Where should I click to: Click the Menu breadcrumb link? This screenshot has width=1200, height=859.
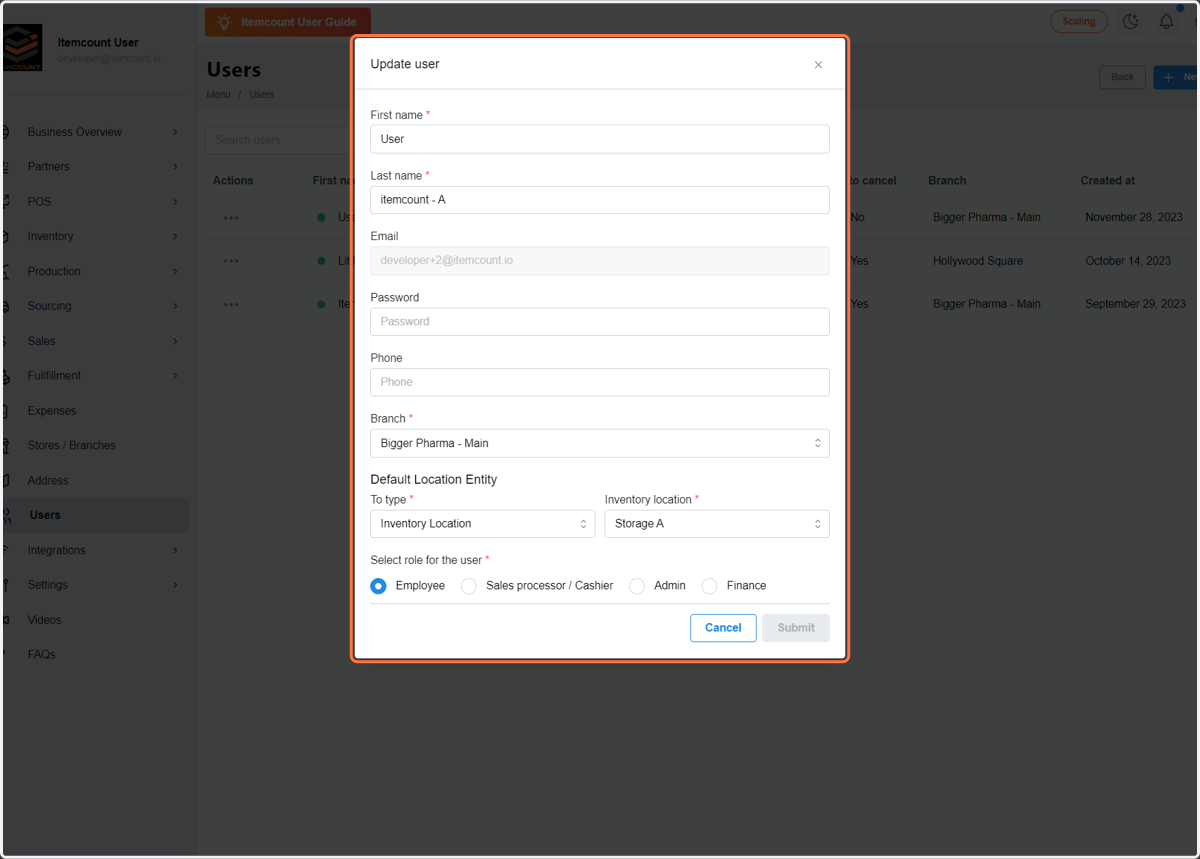218,94
